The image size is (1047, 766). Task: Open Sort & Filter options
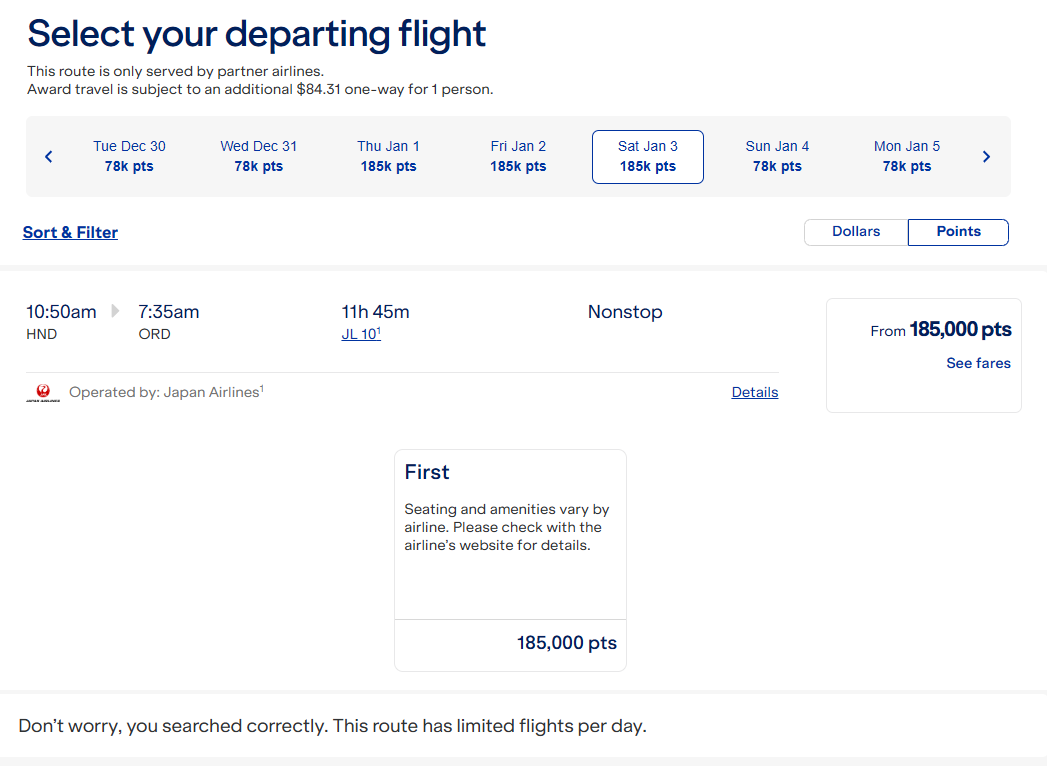click(70, 233)
